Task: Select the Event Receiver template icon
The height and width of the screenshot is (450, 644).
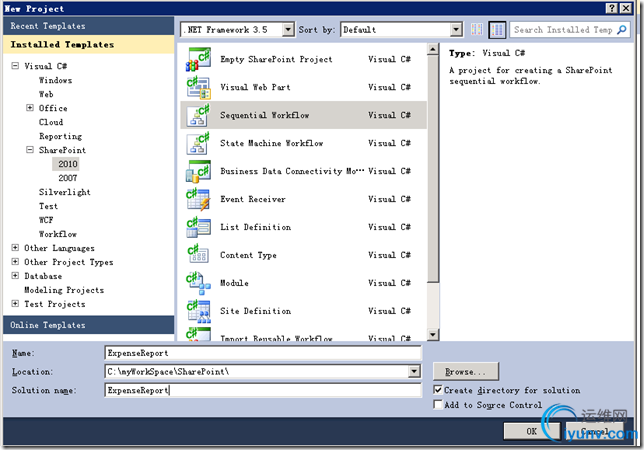Action: pos(198,199)
